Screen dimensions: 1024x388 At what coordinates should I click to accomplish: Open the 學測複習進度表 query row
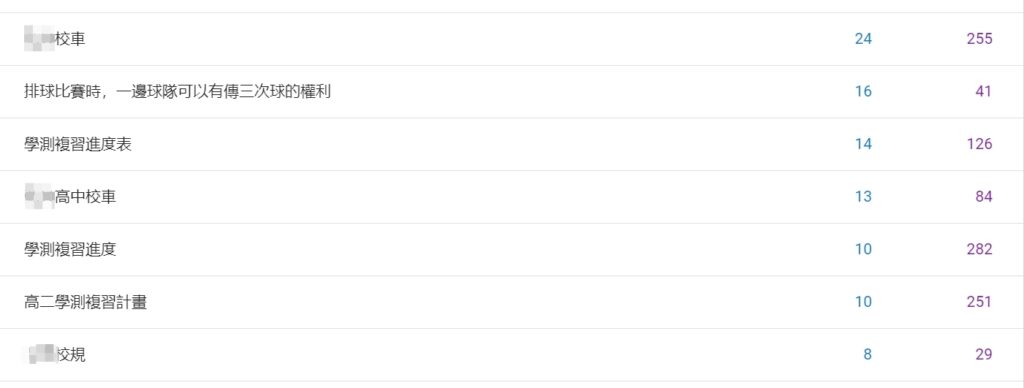click(x=511, y=144)
